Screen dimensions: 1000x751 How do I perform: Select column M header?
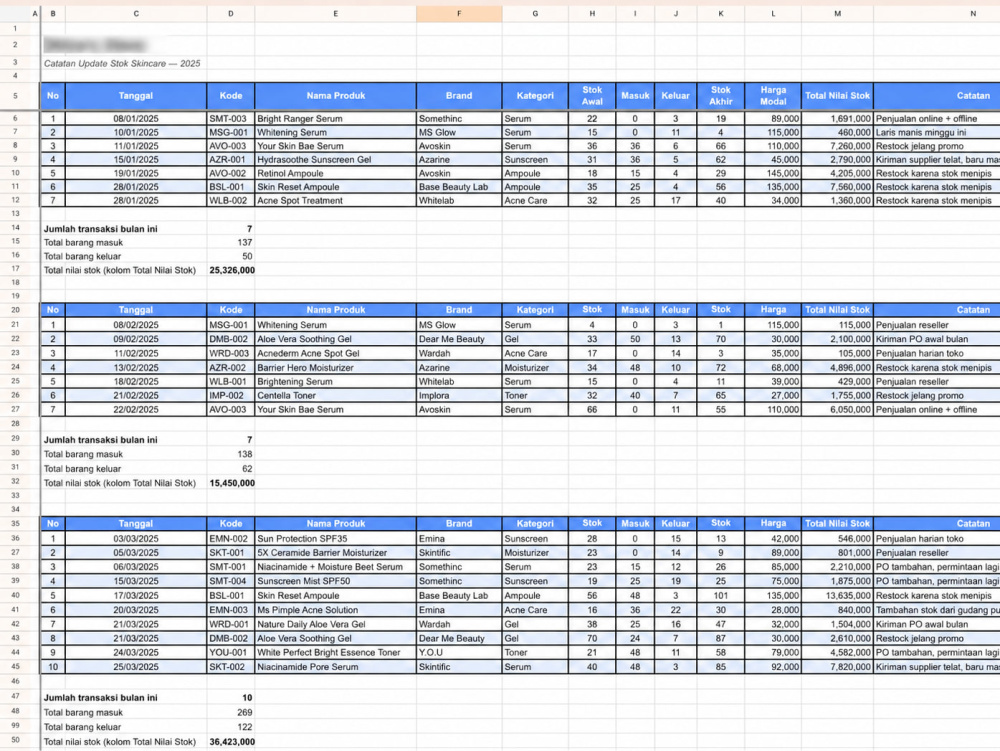[837, 13]
